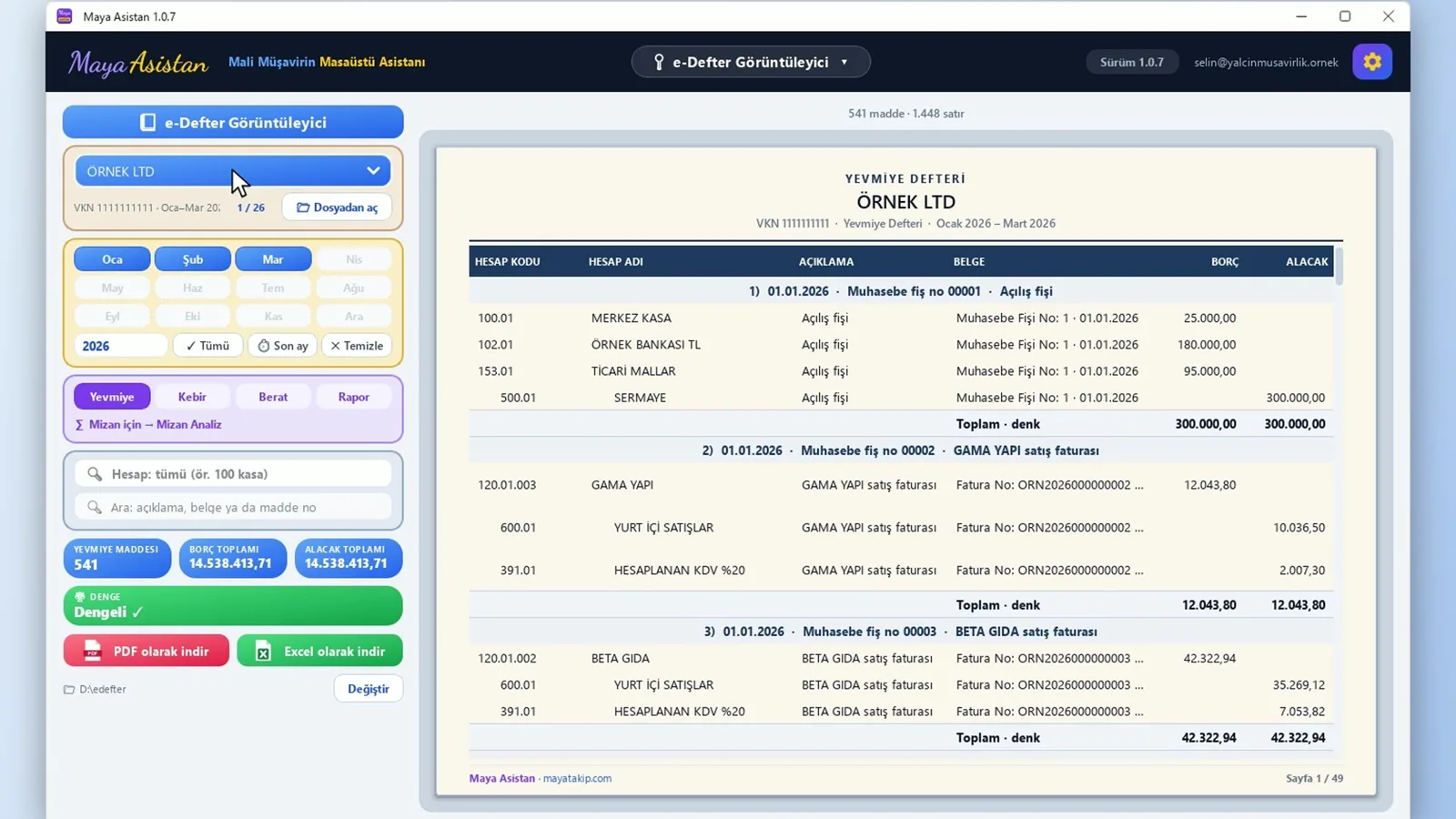The height and width of the screenshot is (819, 1456).
Task: Toggle the Oca month filter
Action: (x=112, y=259)
